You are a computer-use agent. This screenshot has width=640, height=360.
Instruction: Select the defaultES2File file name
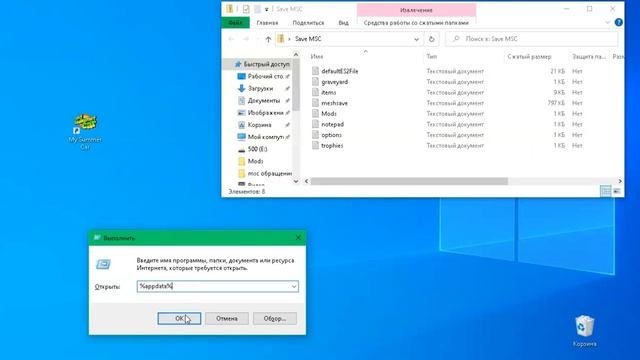pyautogui.click(x=340, y=71)
